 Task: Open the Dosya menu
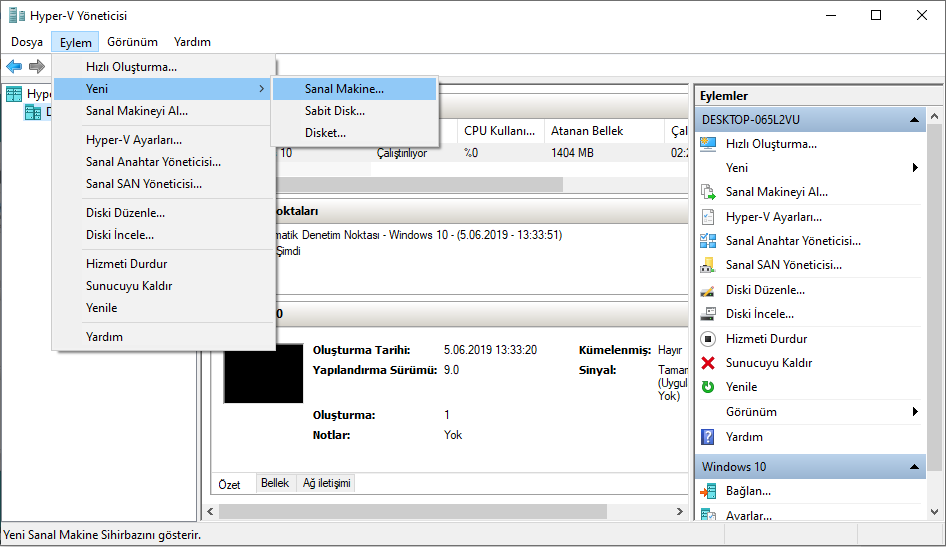click(27, 42)
